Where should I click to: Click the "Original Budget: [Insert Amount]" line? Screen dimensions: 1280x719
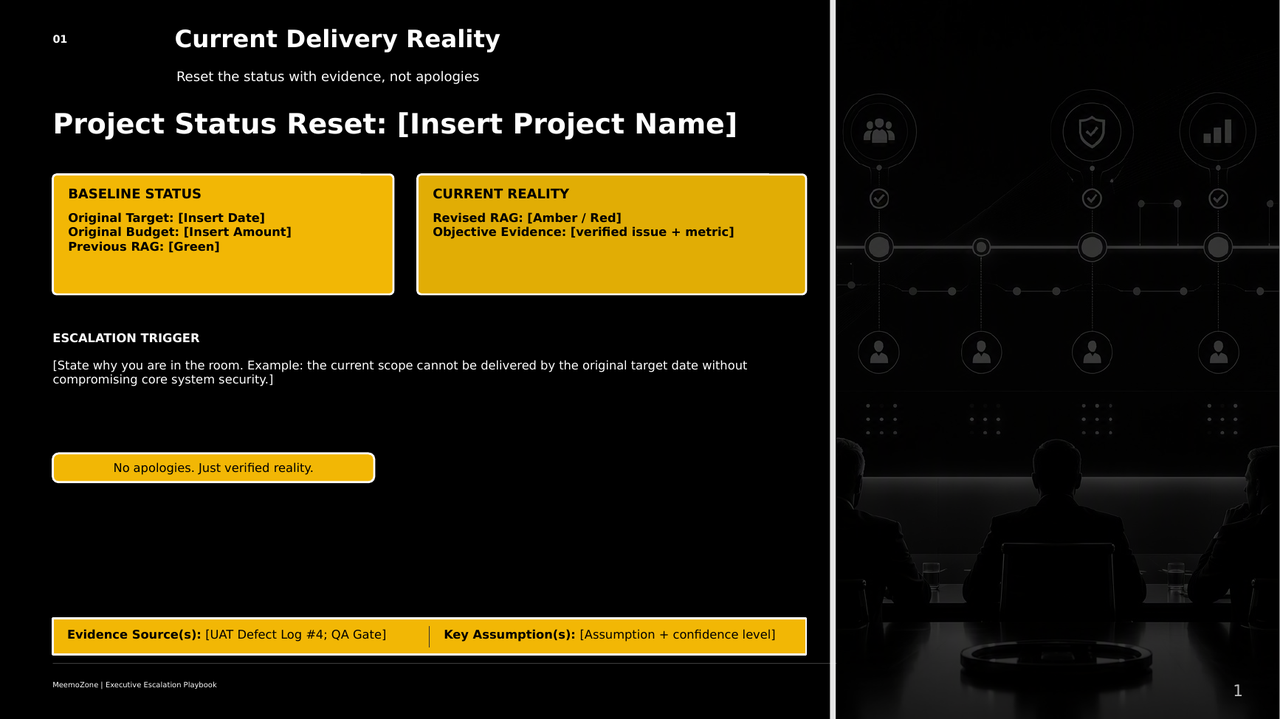pos(180,232)
